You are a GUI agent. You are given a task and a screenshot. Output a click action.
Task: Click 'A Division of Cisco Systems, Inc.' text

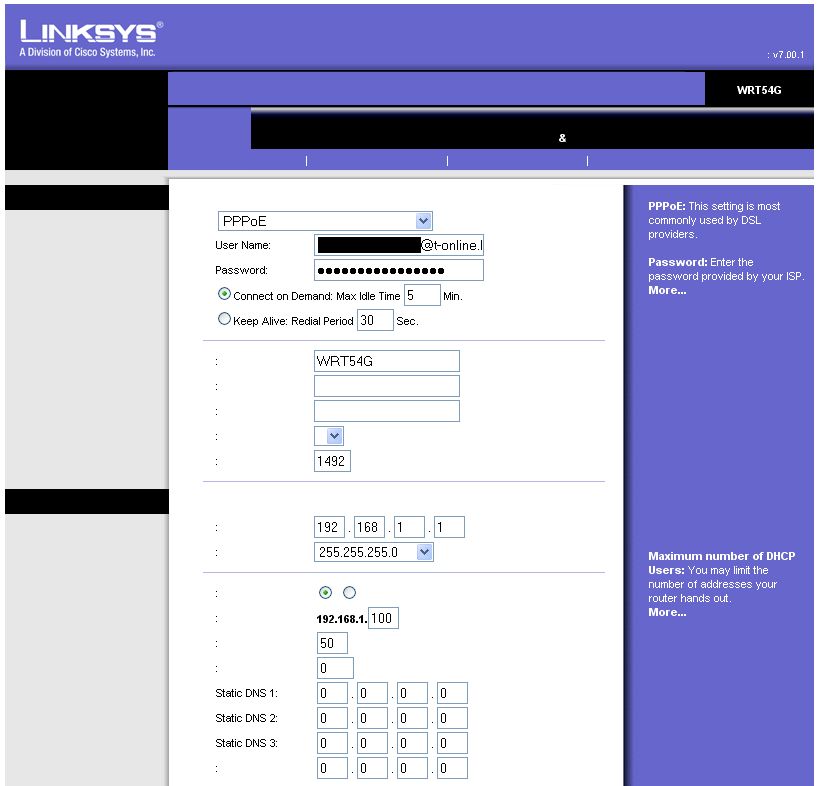pos(88,52)
